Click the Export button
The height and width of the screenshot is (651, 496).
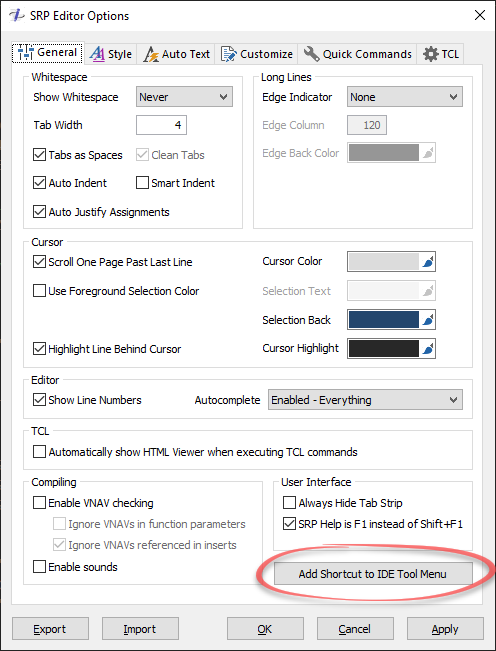pos(50,629)
